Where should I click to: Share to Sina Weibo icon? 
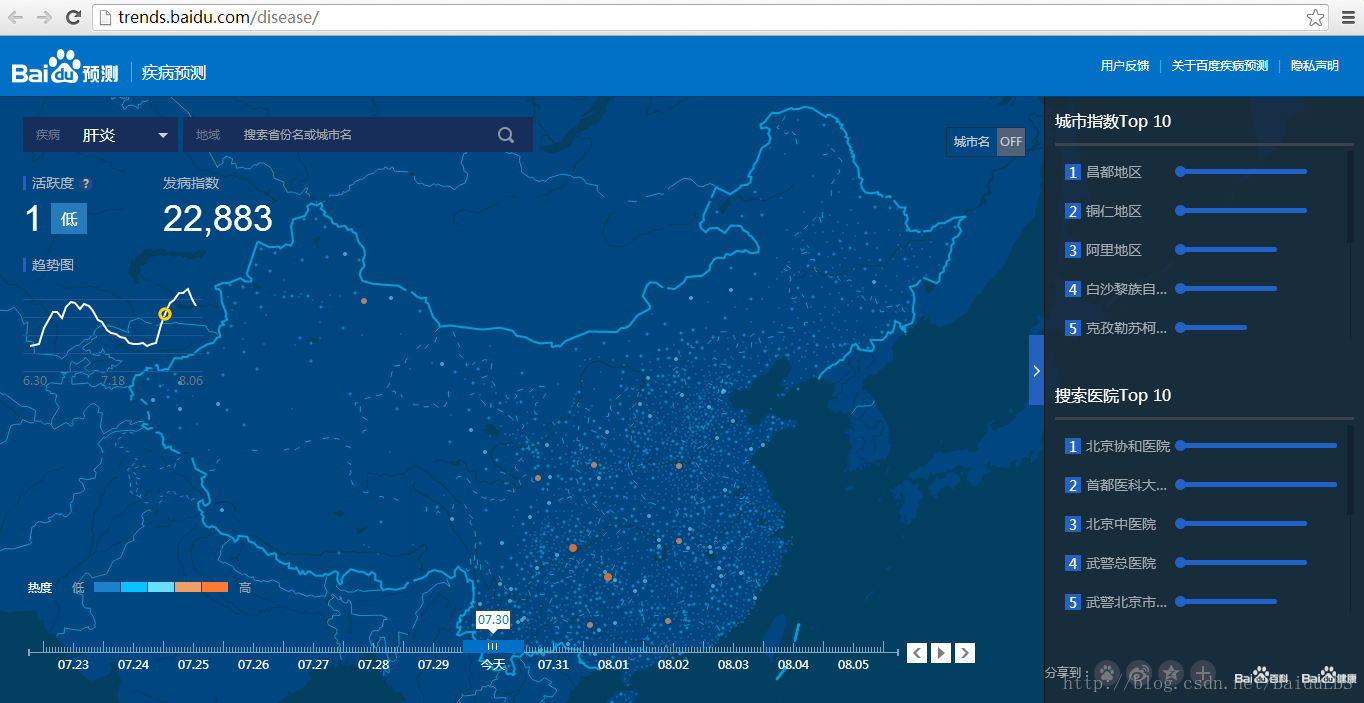[1139, 674]
